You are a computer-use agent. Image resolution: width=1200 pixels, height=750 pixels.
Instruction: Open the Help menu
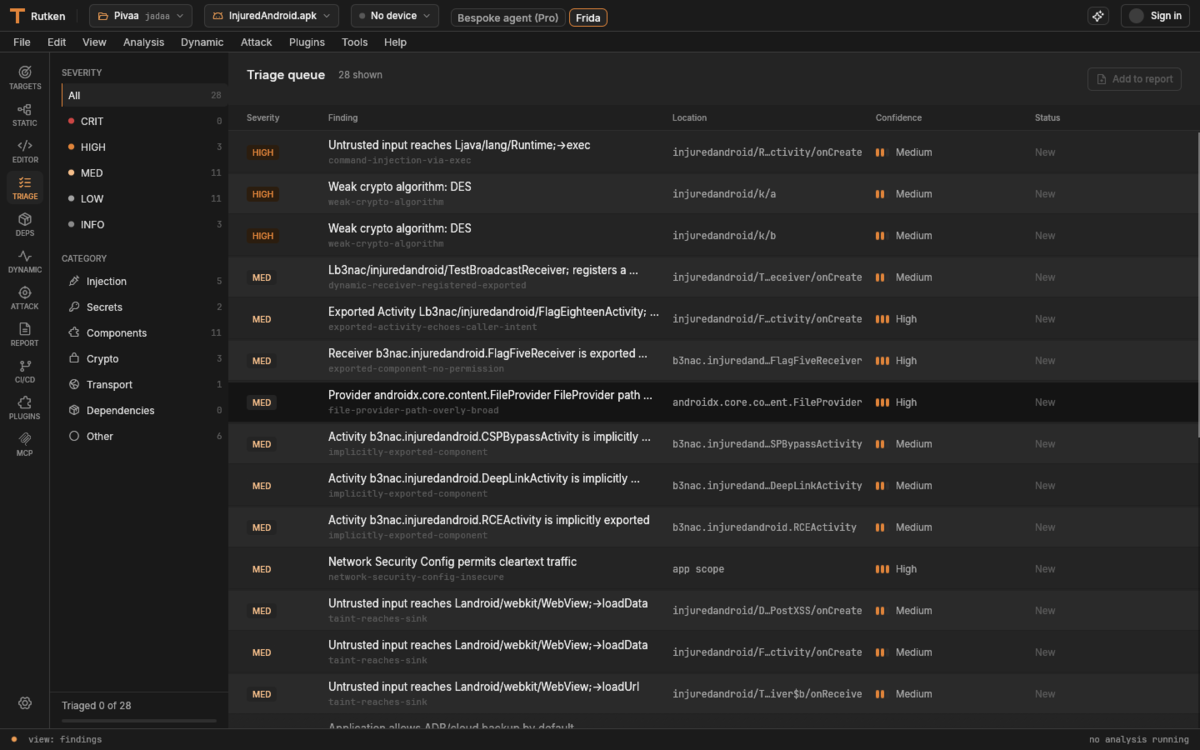click(395, 42)
